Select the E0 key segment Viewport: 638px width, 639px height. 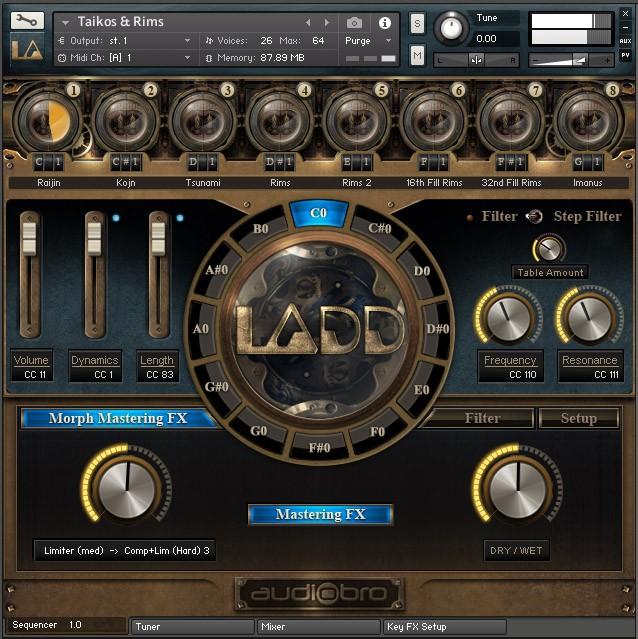point(422,389)
